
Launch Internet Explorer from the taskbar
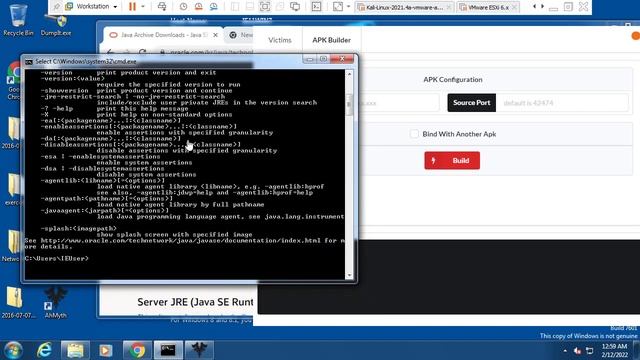44,350
